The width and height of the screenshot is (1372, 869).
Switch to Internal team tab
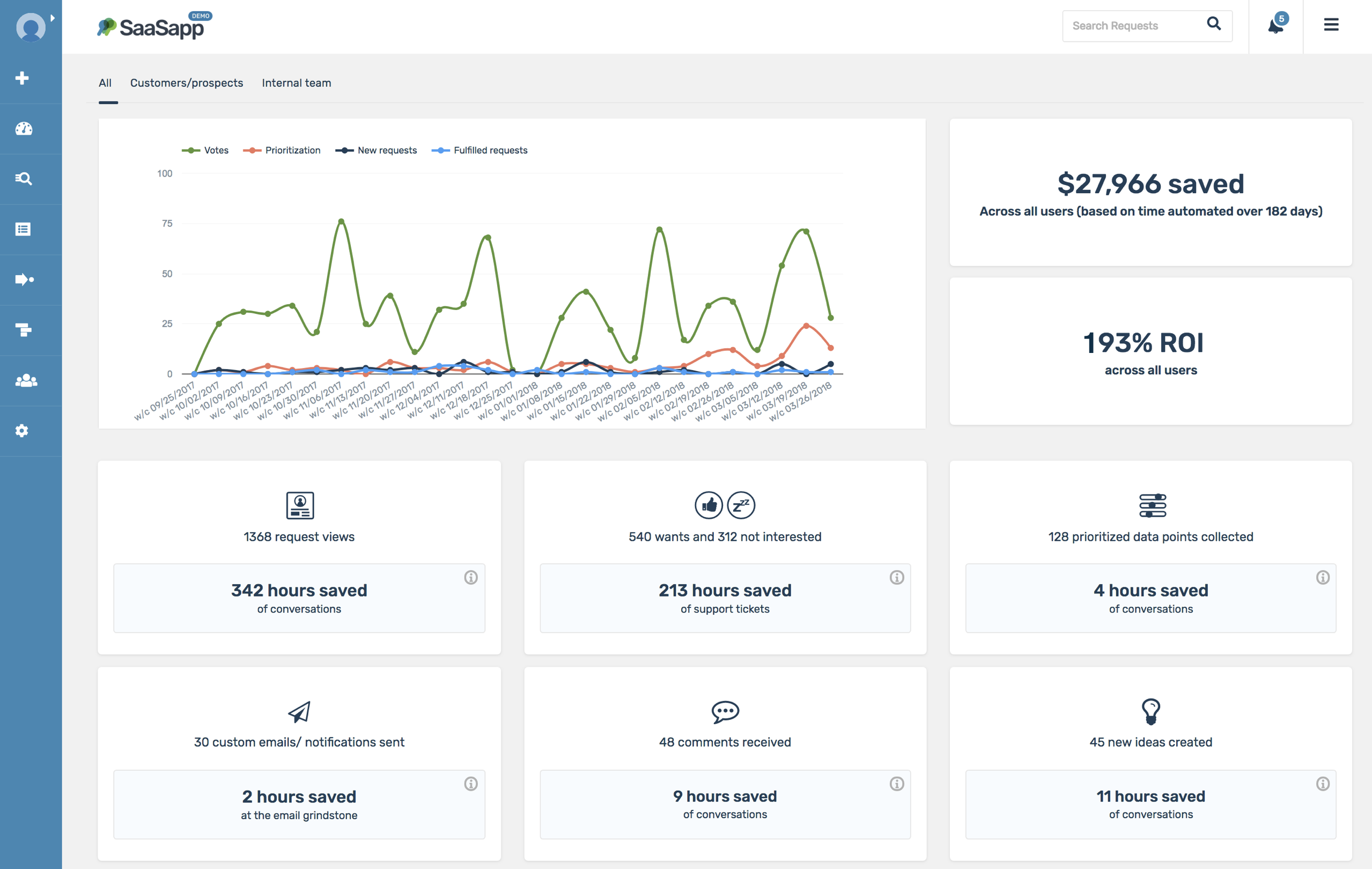pos(296,83)
